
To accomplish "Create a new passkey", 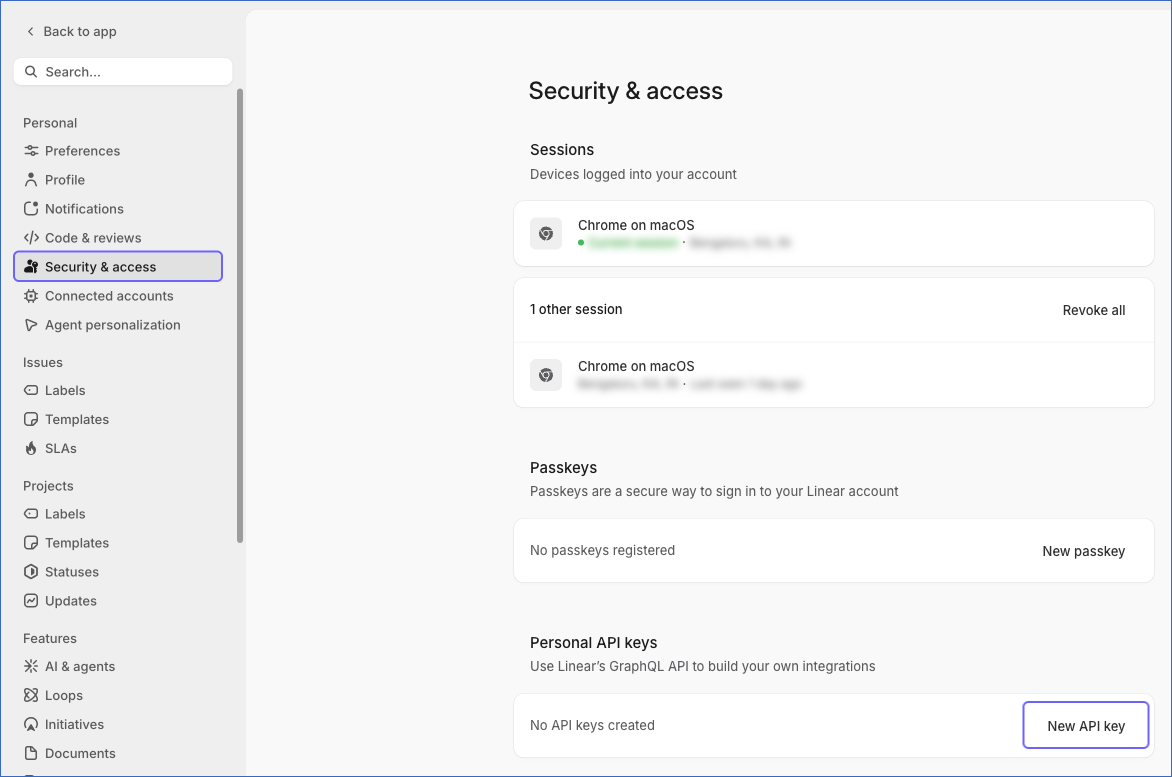I will tap(1083, 551).
